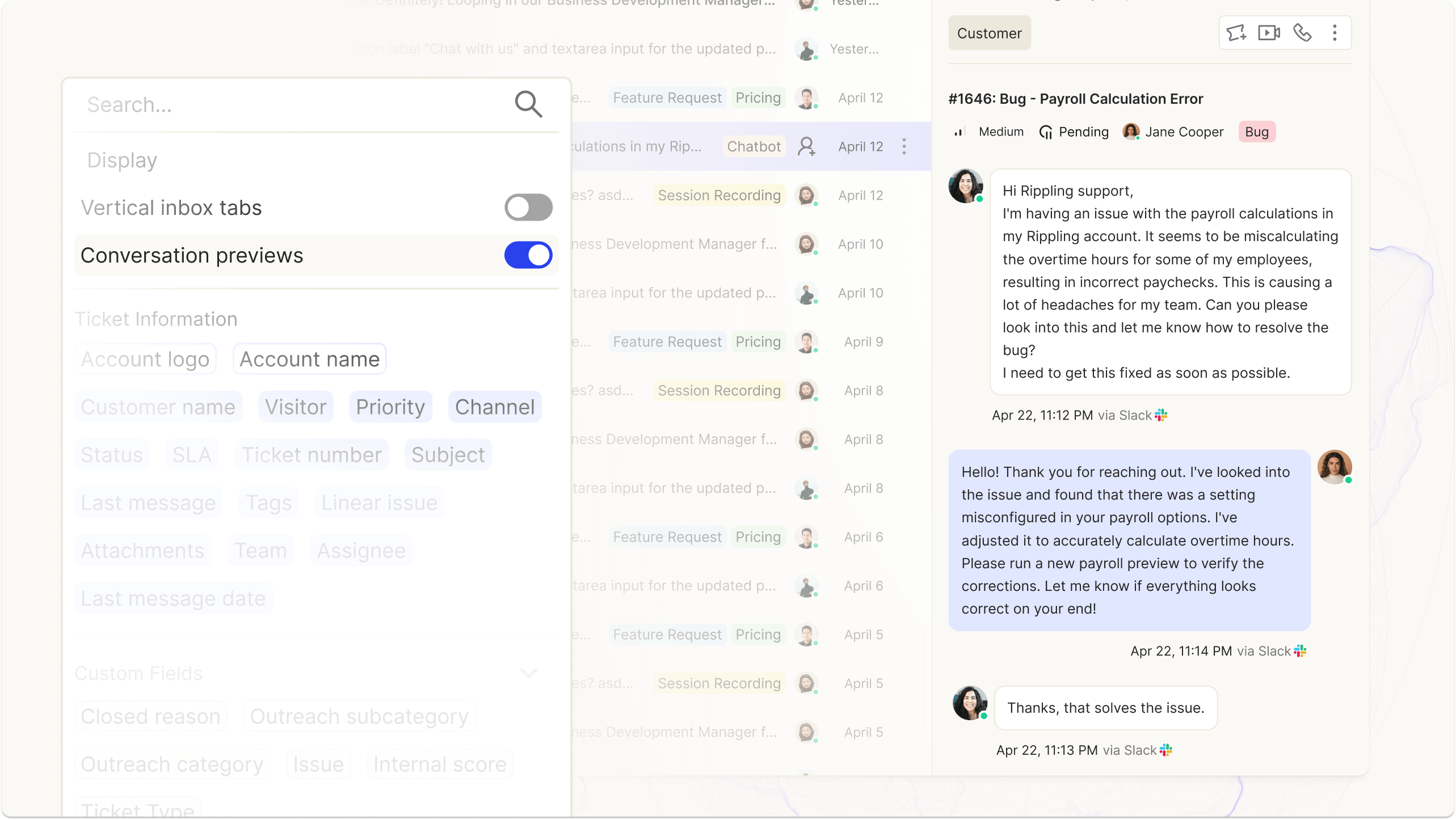The height and width of the screenshot is (820, 1456).
Task: Select Outreach subcategory custom field
Action: pos(359,716)
